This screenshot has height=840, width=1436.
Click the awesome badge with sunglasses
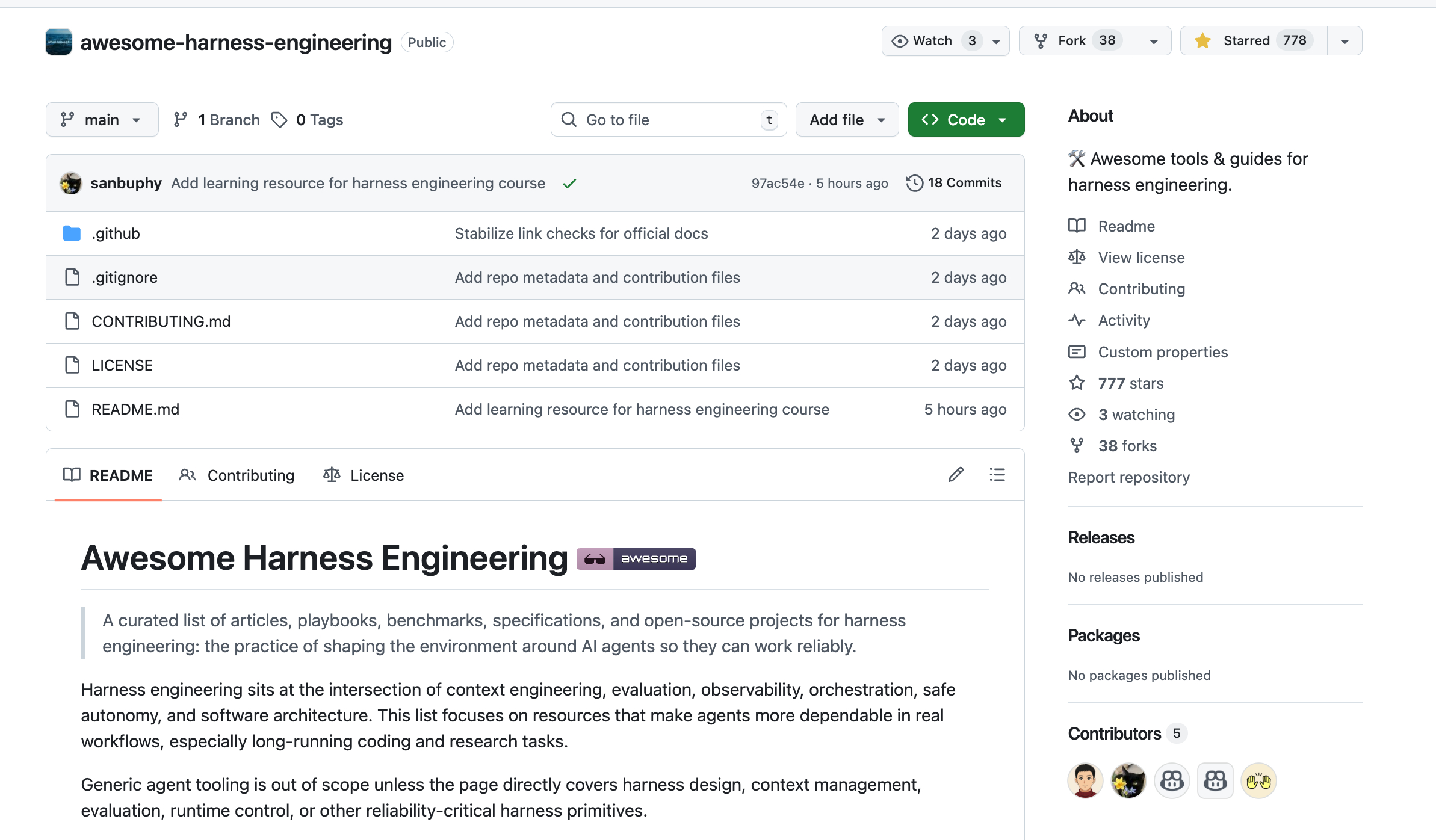pos(636,558)
